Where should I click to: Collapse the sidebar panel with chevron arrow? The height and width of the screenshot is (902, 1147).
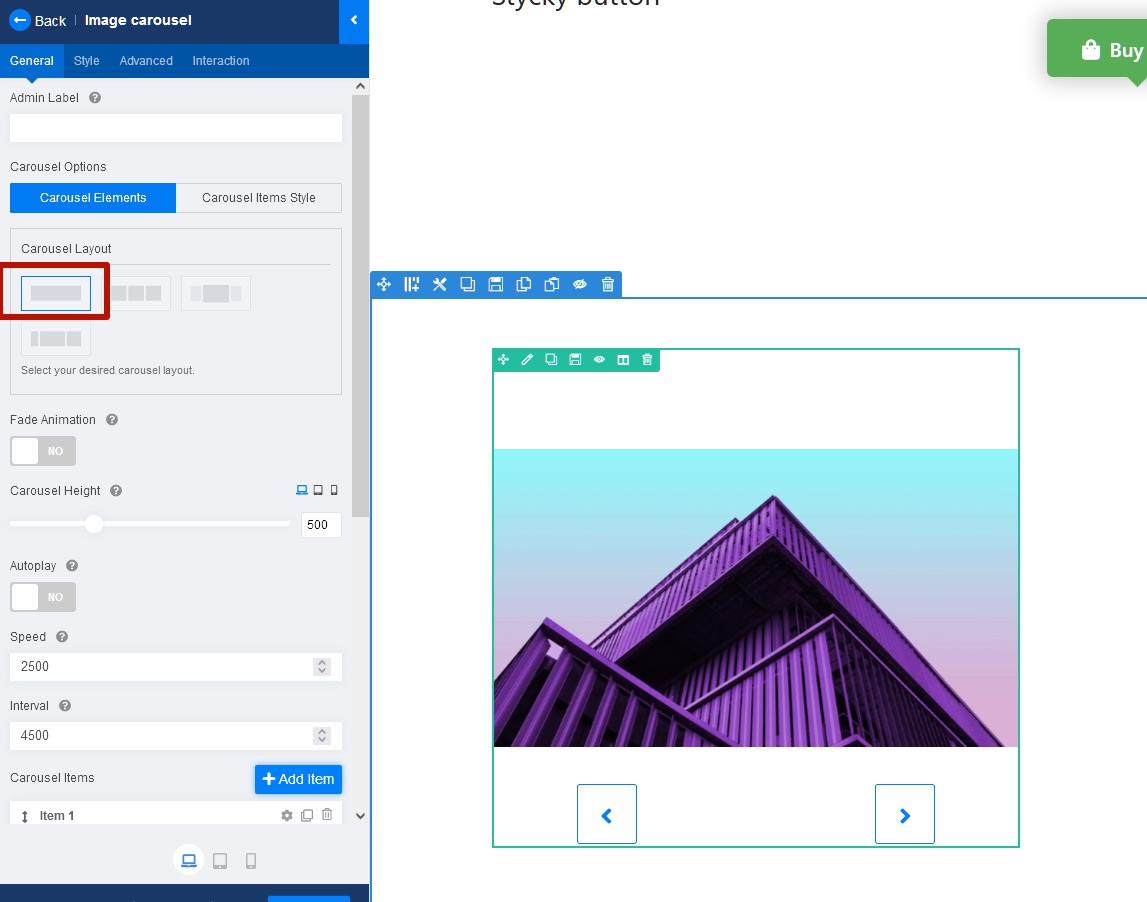(x=353, y=20)
